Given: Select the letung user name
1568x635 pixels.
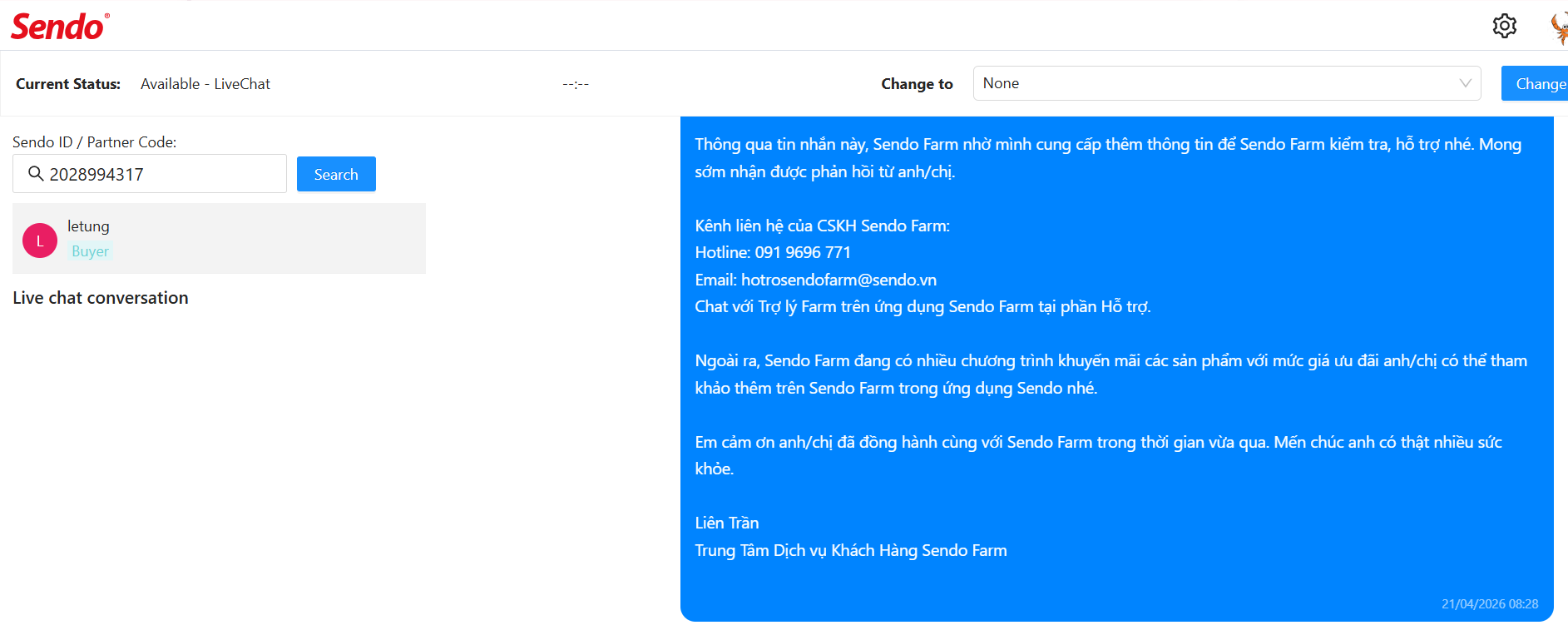Looking at the screenshot, I should [x=88, y=226].
